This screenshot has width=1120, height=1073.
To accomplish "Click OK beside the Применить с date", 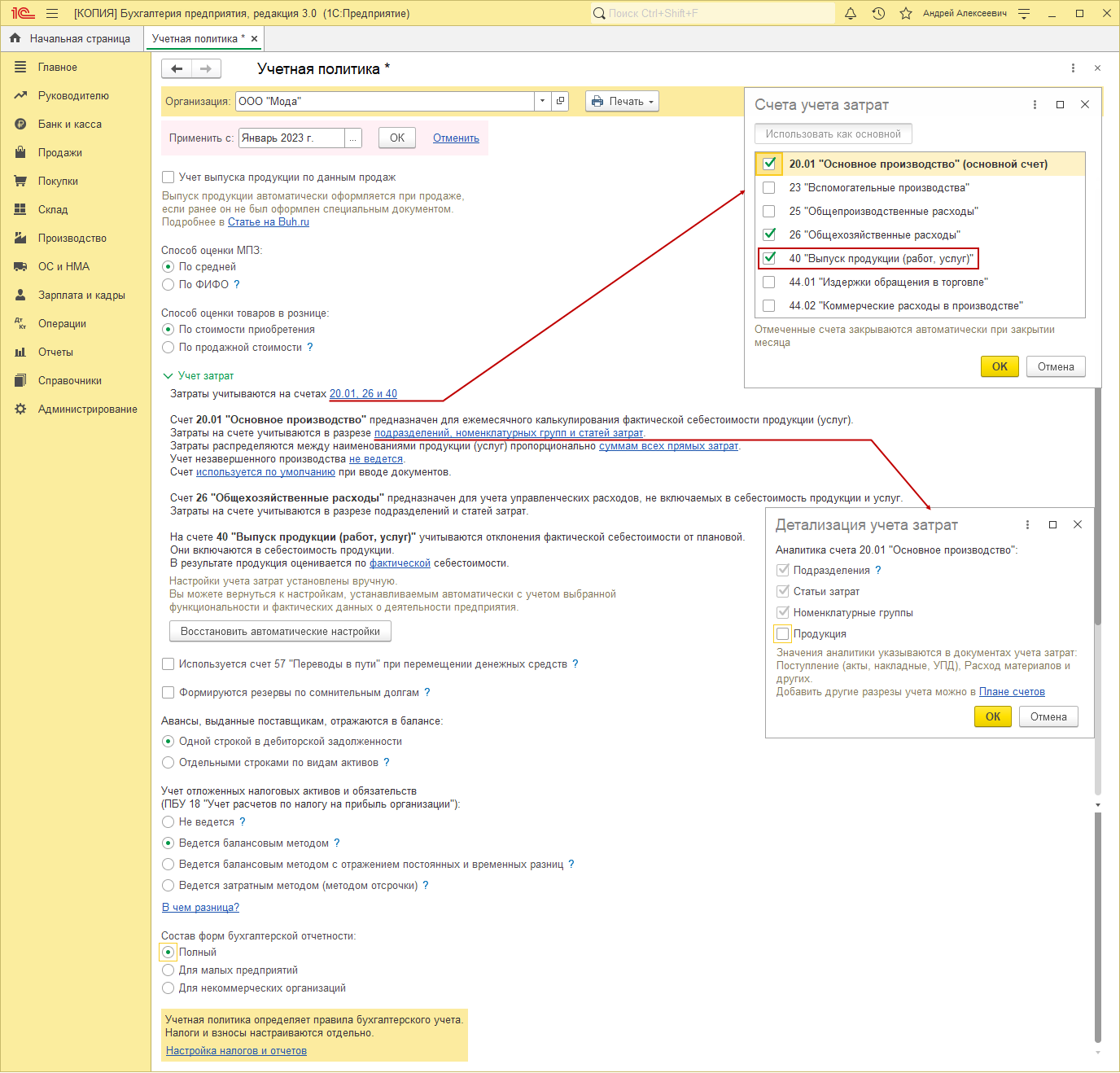I will coord(397,138).
